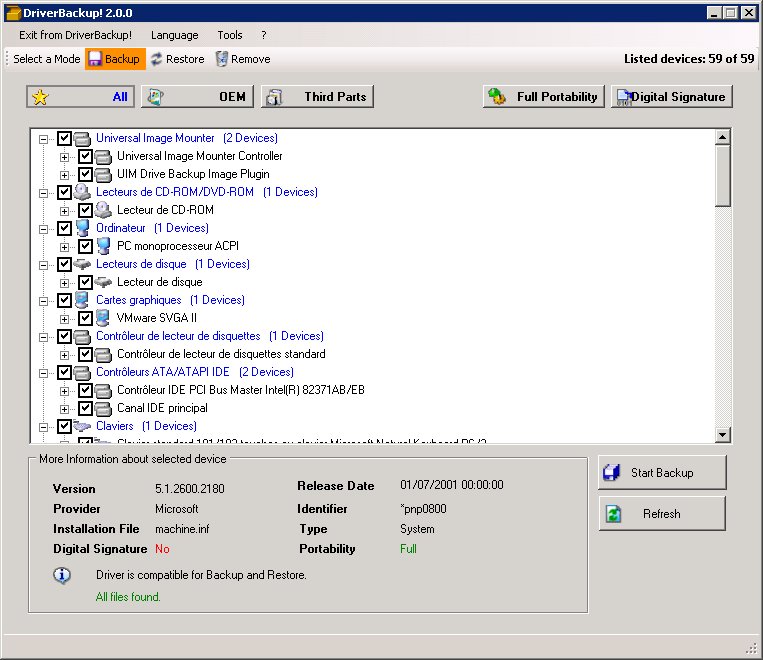Select Backup mode
Screen dimensions: 763x660
coord(115,59)
